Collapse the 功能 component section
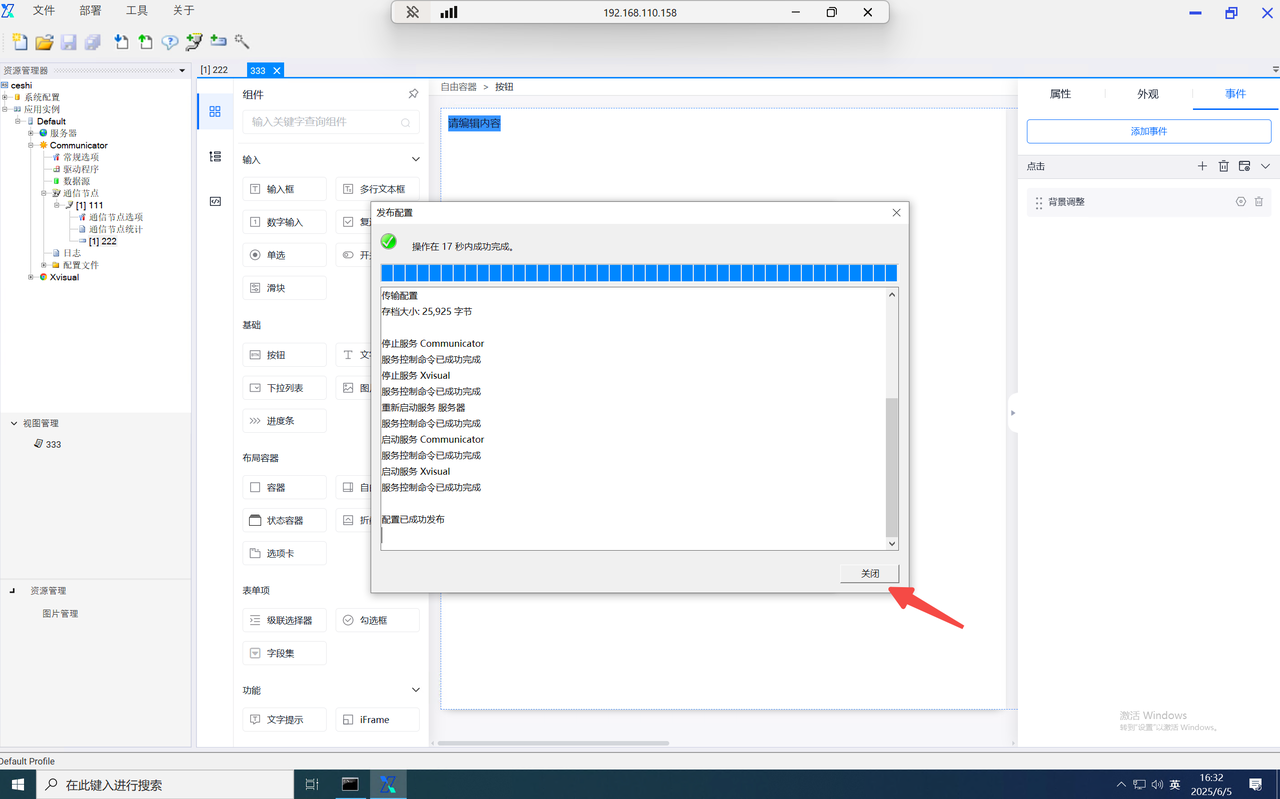The height and width of the screenshot is (799, 1280). coord(416,690)
